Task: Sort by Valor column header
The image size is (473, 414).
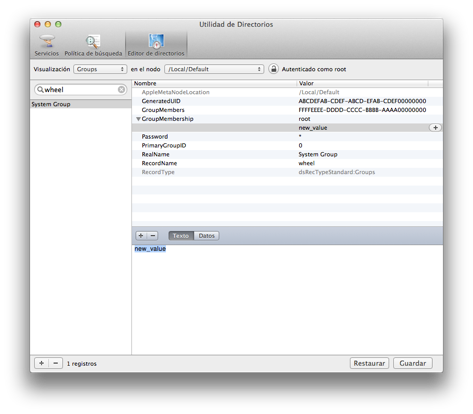Action: tap(362, 83)
